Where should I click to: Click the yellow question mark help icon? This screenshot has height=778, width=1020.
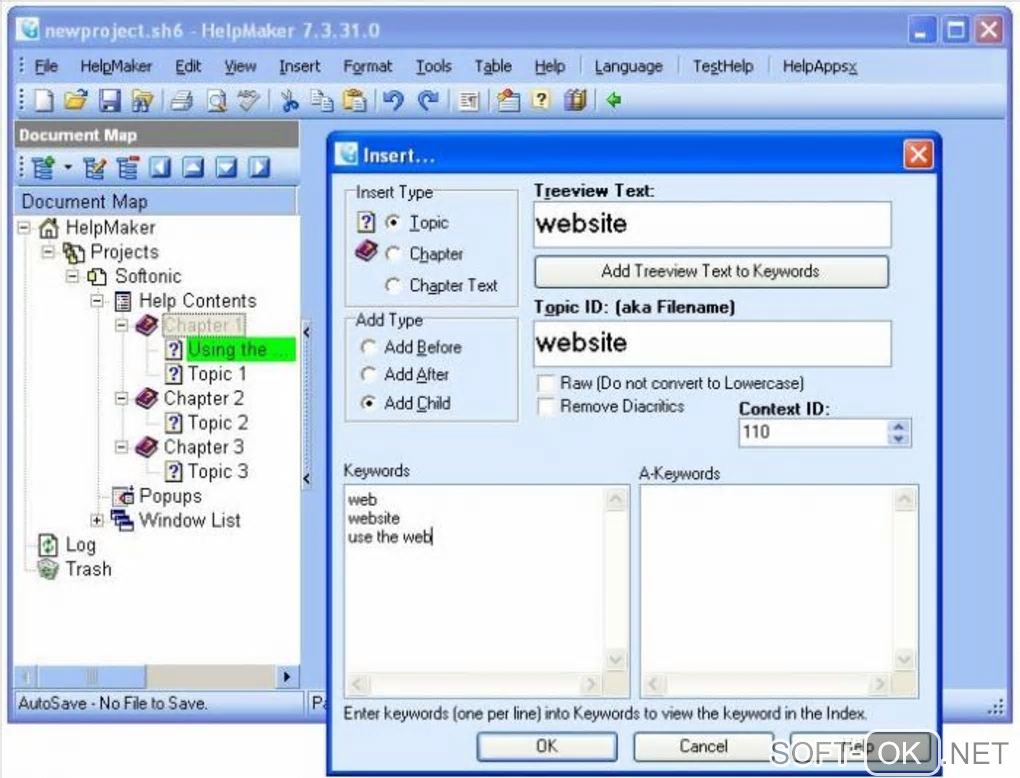point(541,100)
